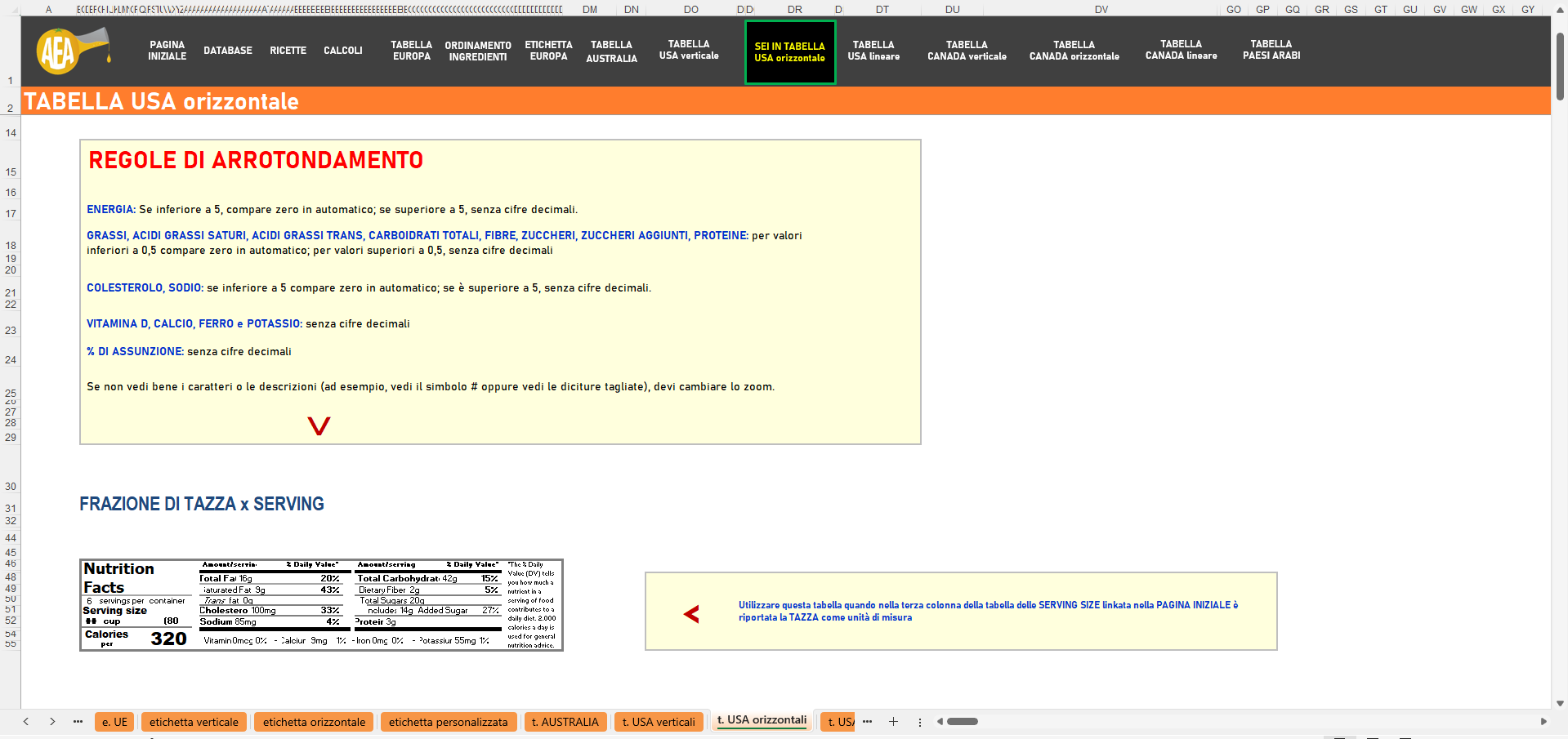This screenshot has height=739, width=1568.
Task: Select column header DM
Action: [x=590, y=10]
